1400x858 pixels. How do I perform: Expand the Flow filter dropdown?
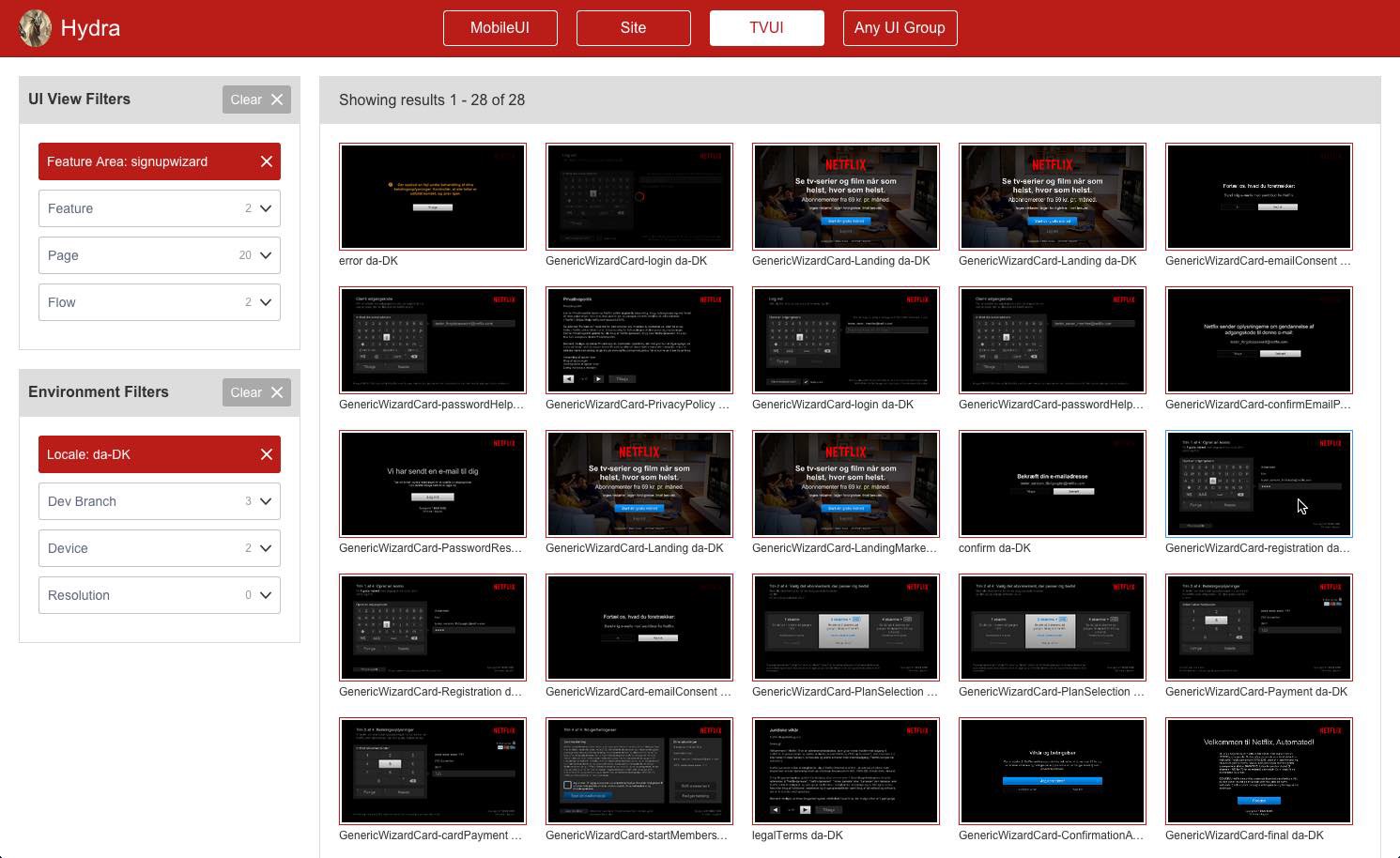160,302
